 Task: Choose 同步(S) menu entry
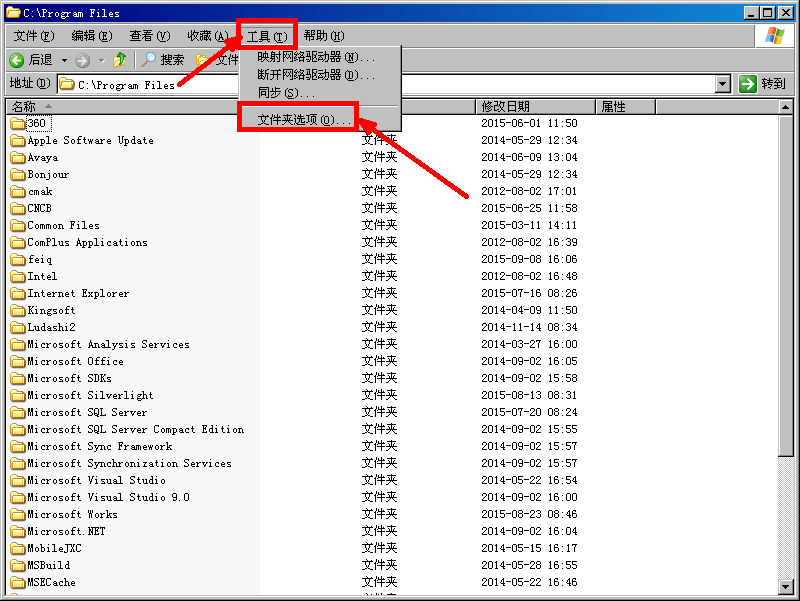(320, 93)
